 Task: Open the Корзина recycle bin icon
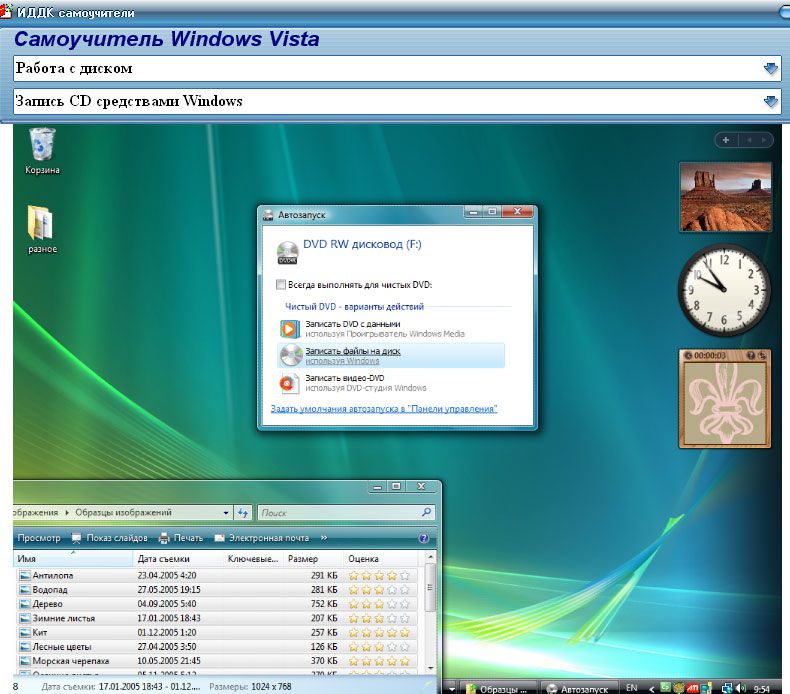click(x=42, y=146)
